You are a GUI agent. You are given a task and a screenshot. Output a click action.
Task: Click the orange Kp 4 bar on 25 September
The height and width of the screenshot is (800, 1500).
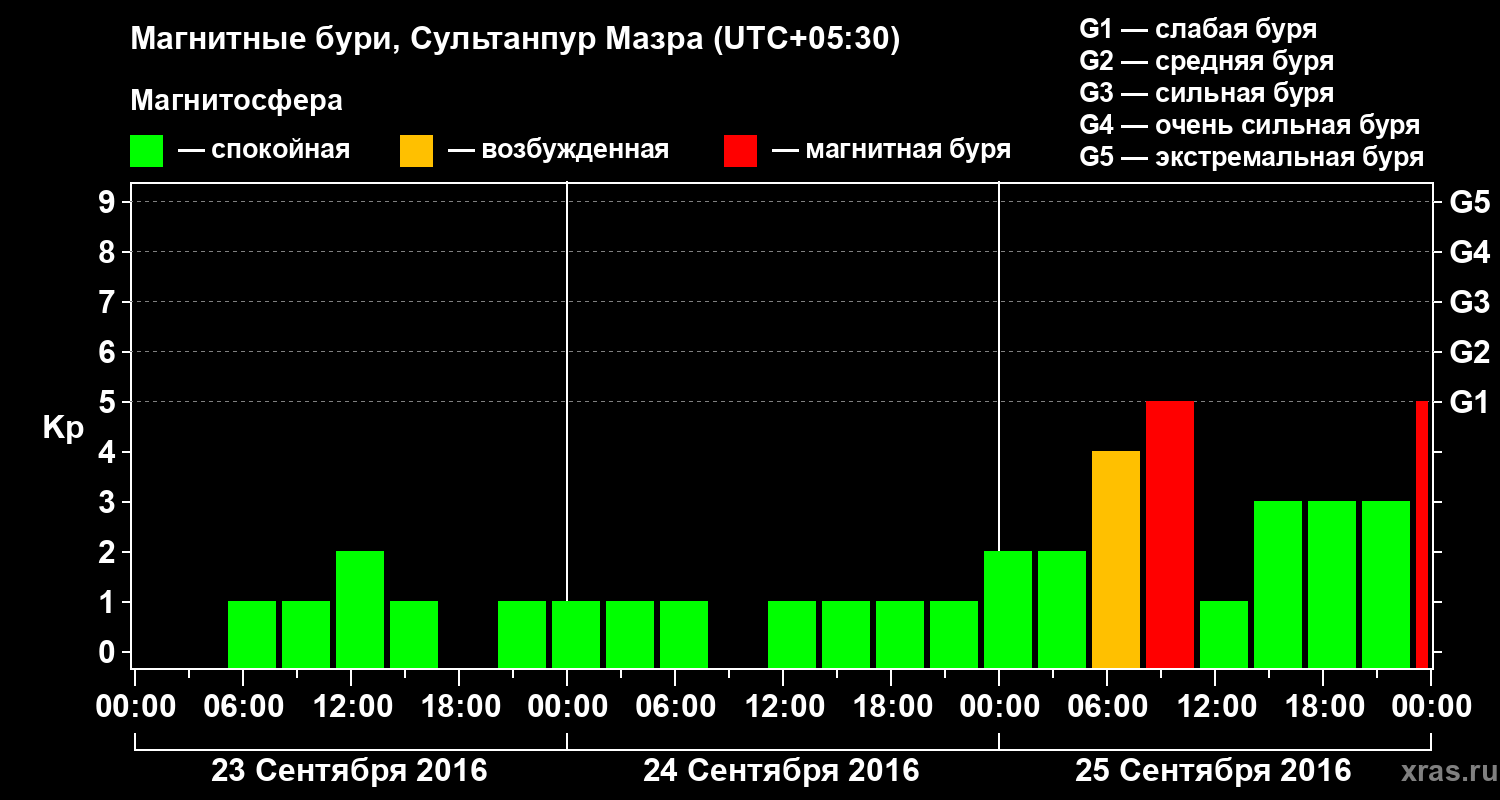(1116, 560)
